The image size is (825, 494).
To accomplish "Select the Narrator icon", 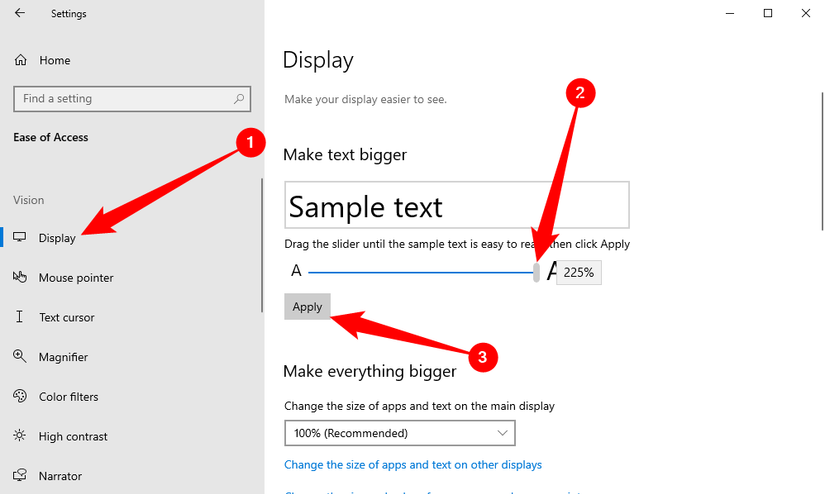I will click(x=19, y=476).
